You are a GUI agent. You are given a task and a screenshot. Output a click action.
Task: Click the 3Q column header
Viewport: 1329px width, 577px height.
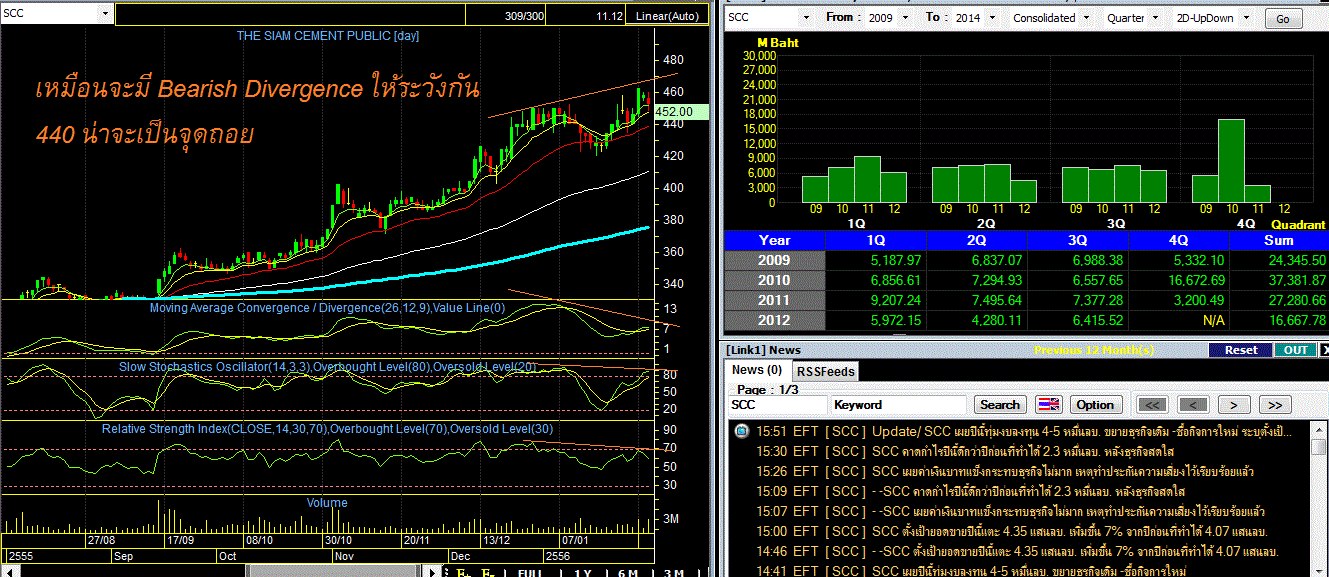pos(1078,240)
